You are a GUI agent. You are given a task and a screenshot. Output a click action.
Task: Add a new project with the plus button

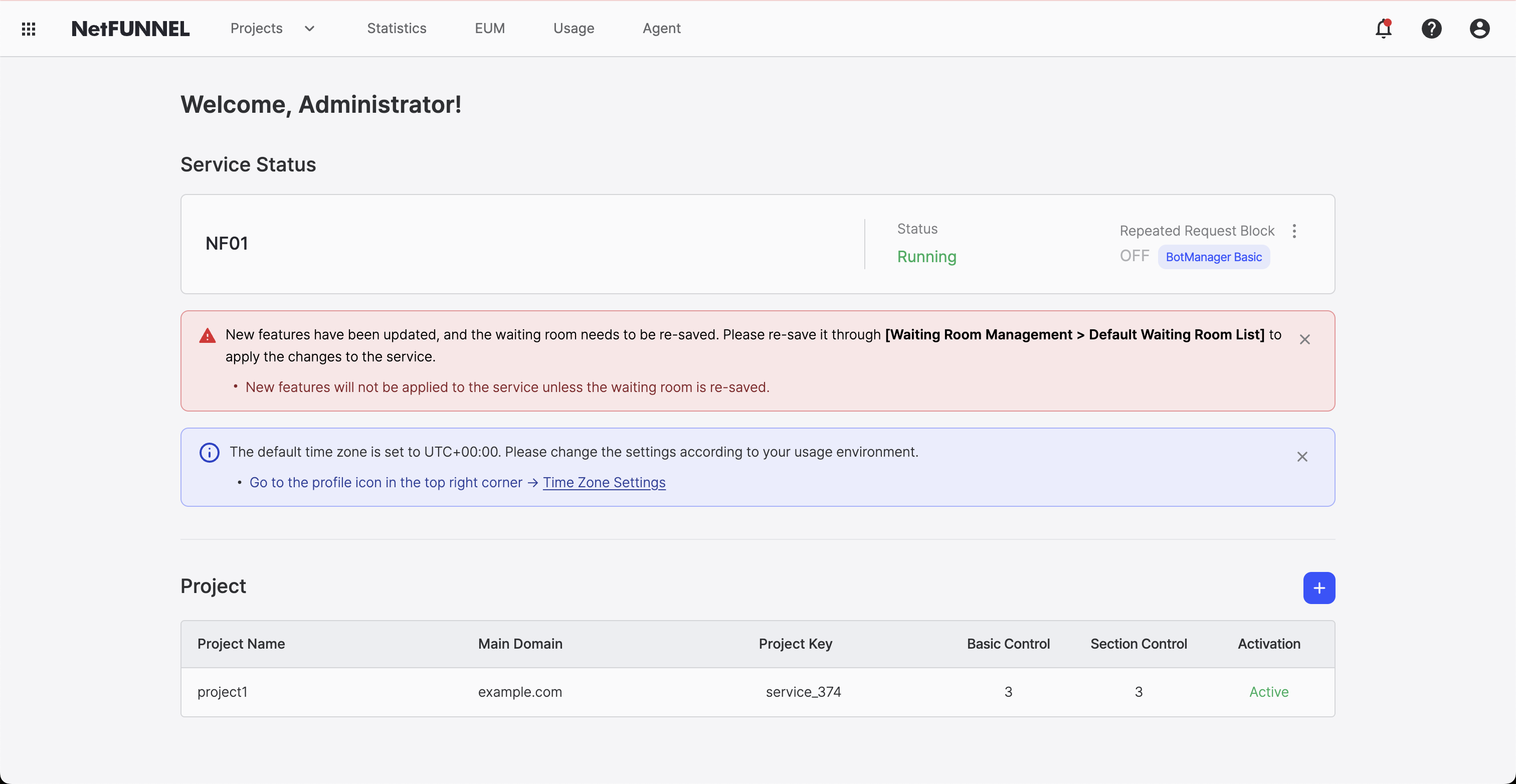[1319, 587]
